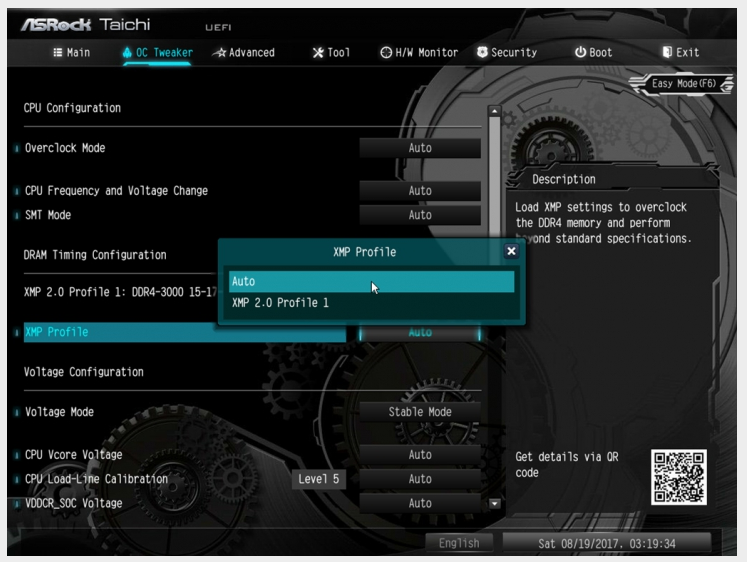Select VDDCR_SOC Voltage label
The width and height of the screenshot is (747, 562).
tap(73, 503)
